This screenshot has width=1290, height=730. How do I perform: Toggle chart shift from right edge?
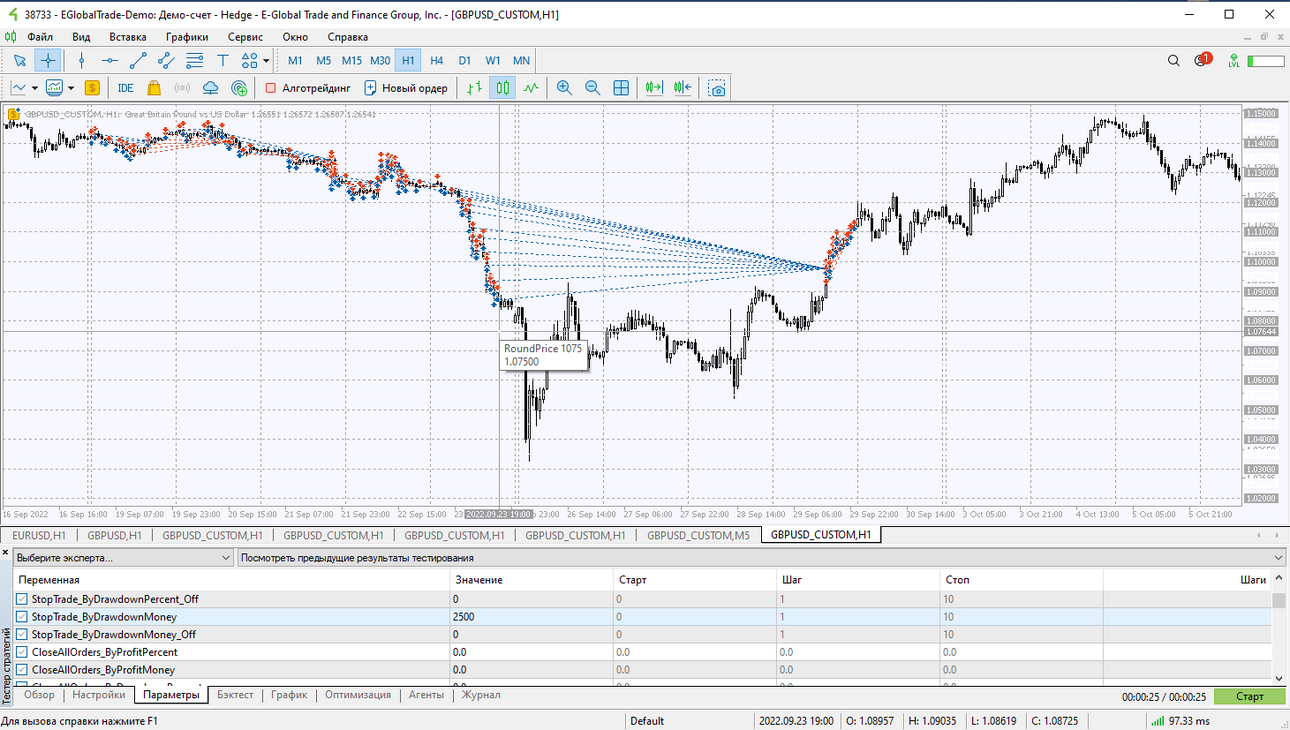tap(683, 88)
